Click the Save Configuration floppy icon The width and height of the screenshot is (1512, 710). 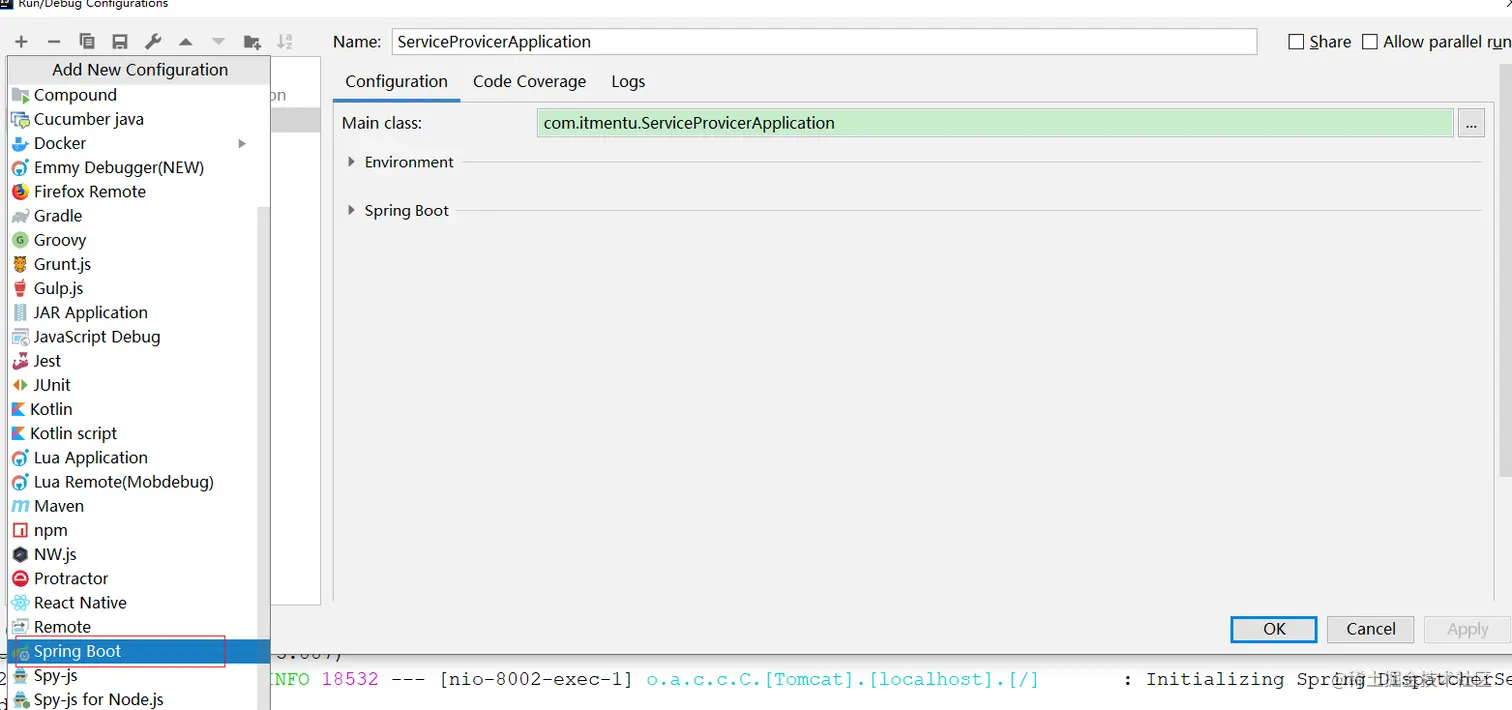pos(120,41)
